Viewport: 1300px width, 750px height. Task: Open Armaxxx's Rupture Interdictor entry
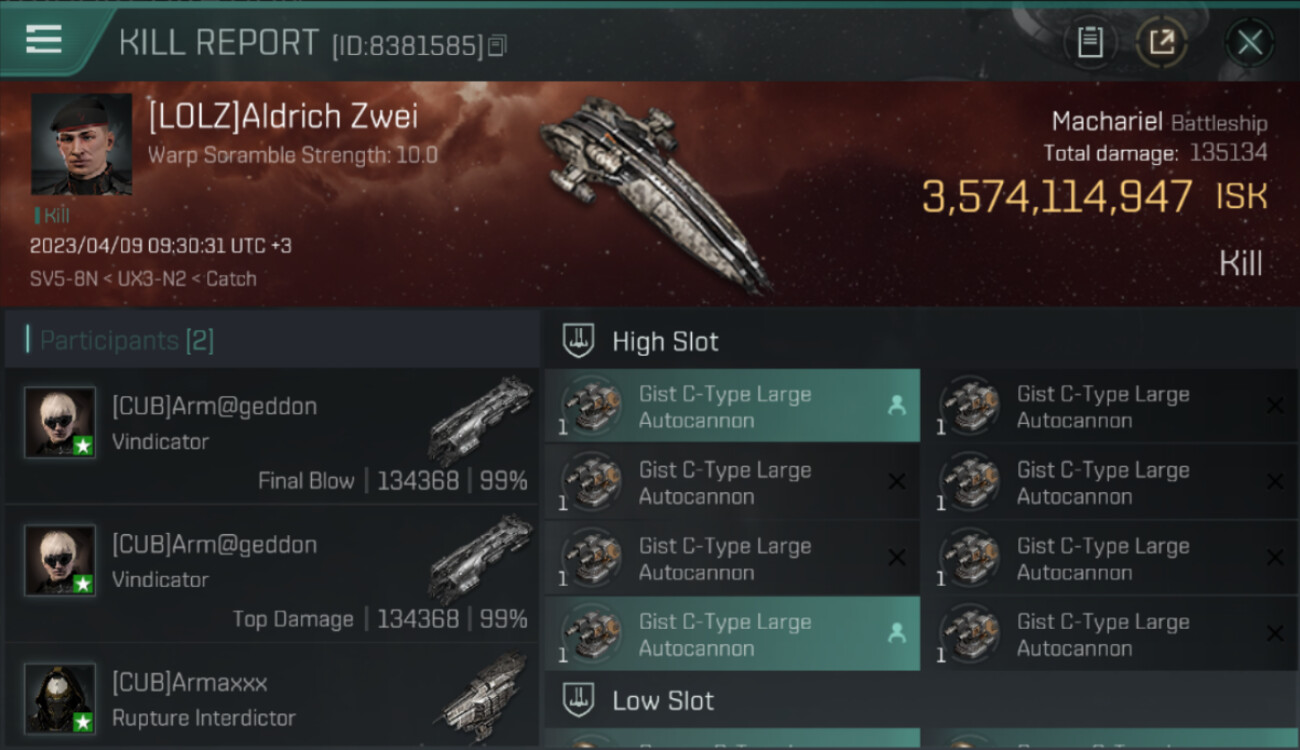tap(272, 700)
